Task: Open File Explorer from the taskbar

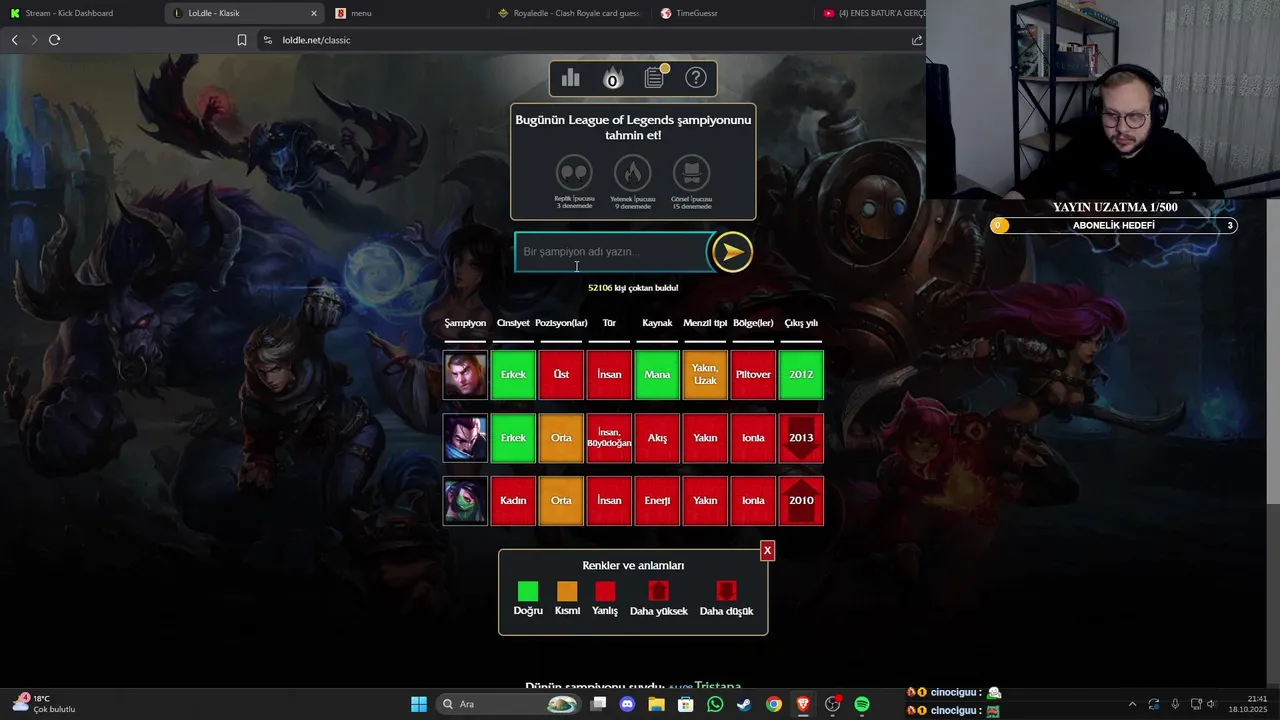Action: click(x=656, y=704)
